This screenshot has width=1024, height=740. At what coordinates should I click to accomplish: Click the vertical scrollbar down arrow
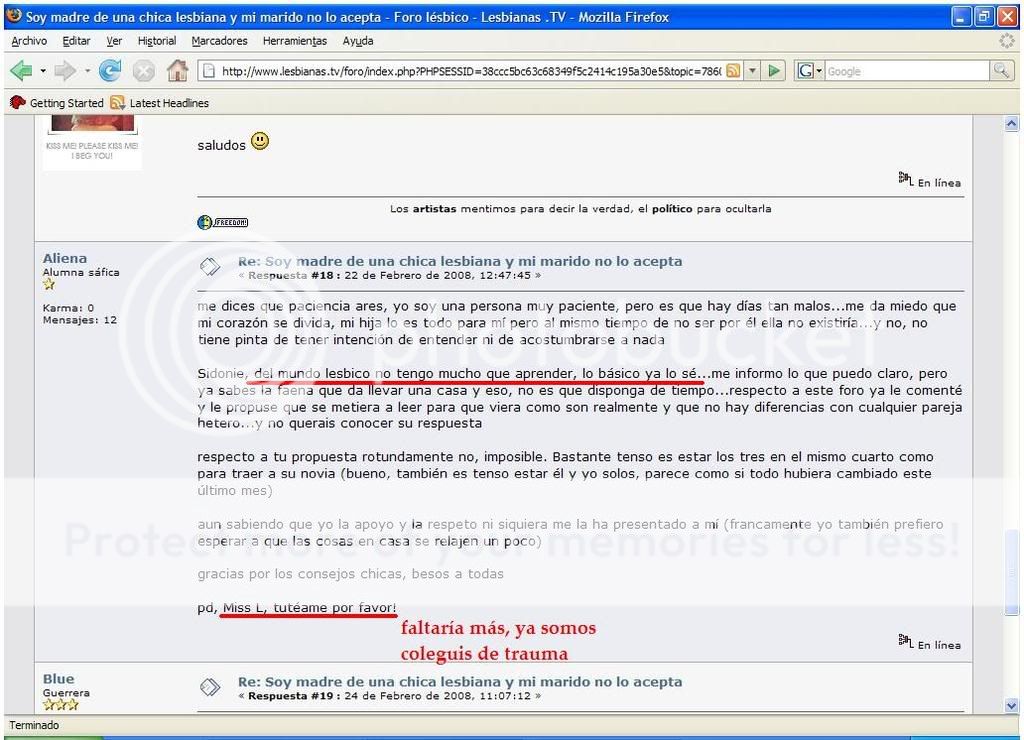coord(1010,705)
